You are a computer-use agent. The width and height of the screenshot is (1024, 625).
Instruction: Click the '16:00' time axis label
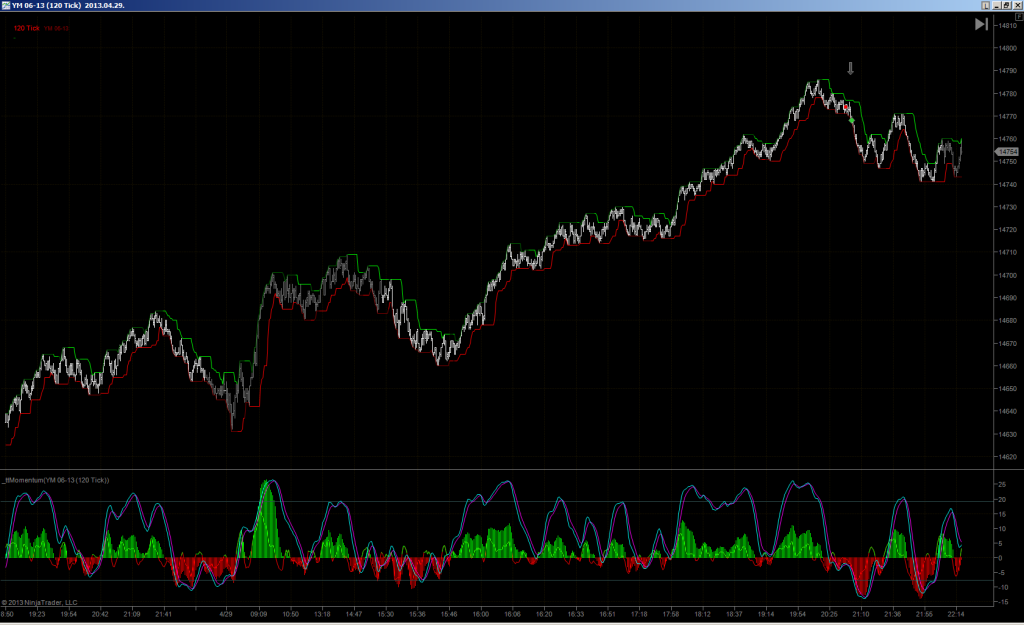(481, 614)
